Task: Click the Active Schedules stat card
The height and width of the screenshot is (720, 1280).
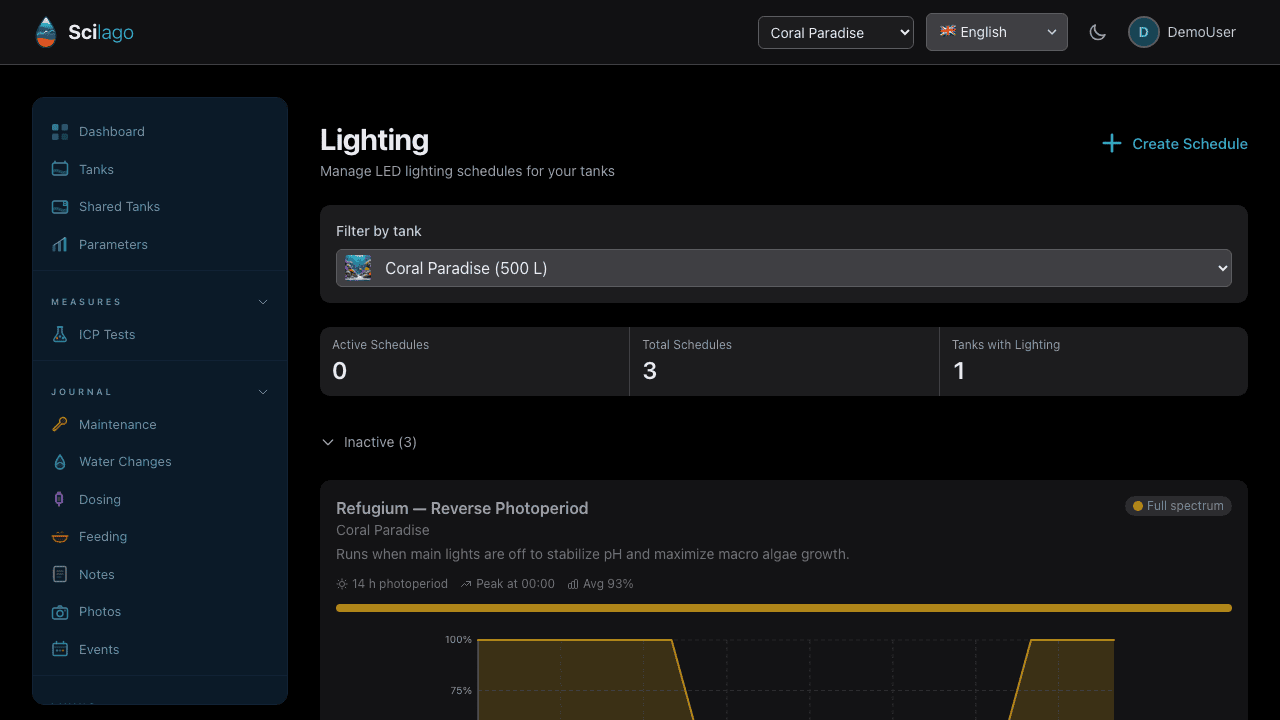Action: (x=474, y=361)
